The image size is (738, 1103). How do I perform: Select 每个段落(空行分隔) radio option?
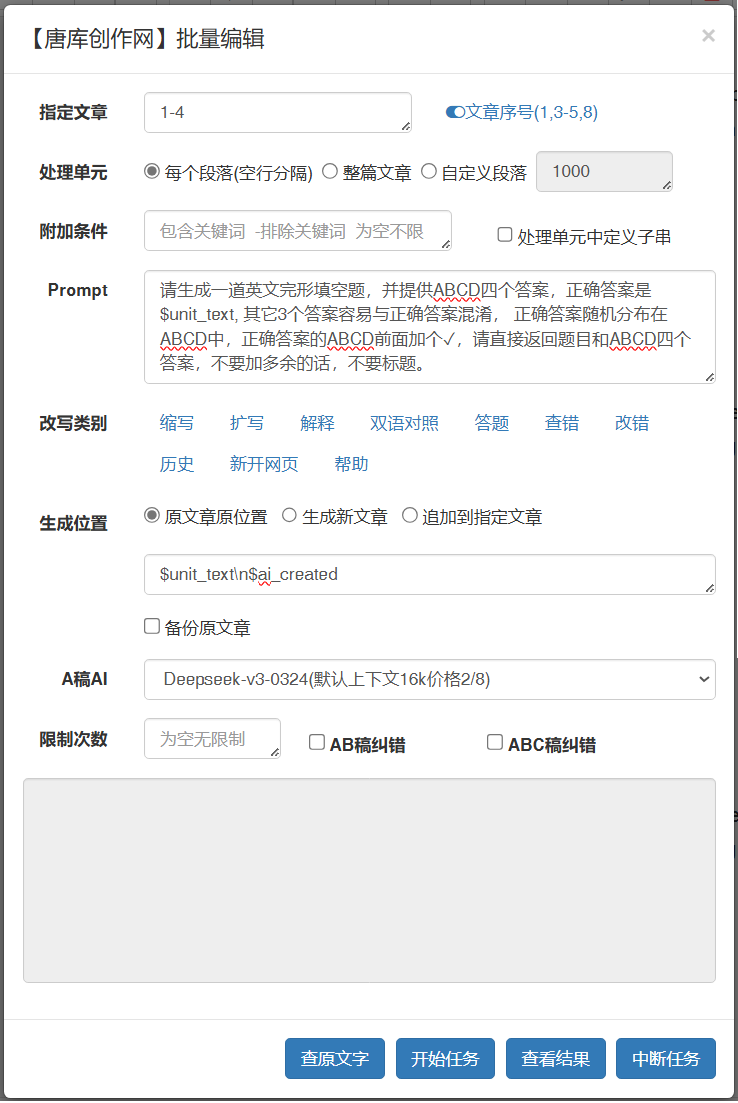tap(152, 171)
